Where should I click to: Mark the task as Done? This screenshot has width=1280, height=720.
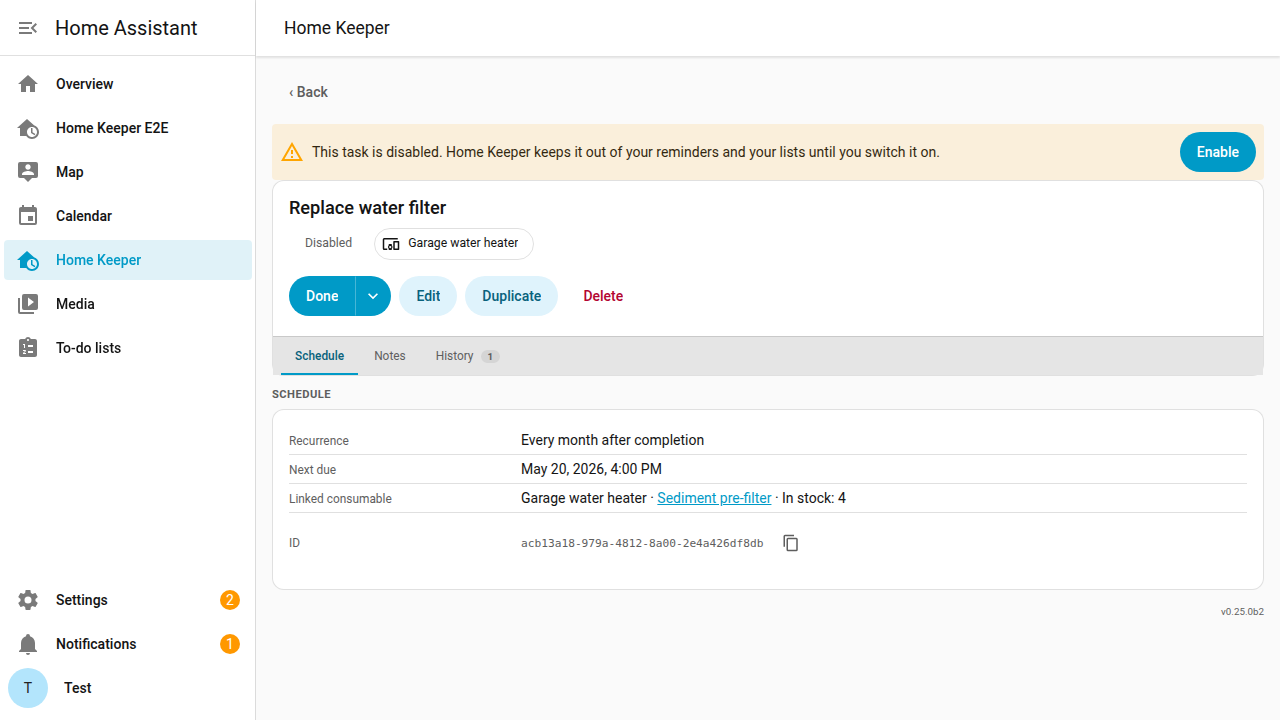[x=322, y=296]
